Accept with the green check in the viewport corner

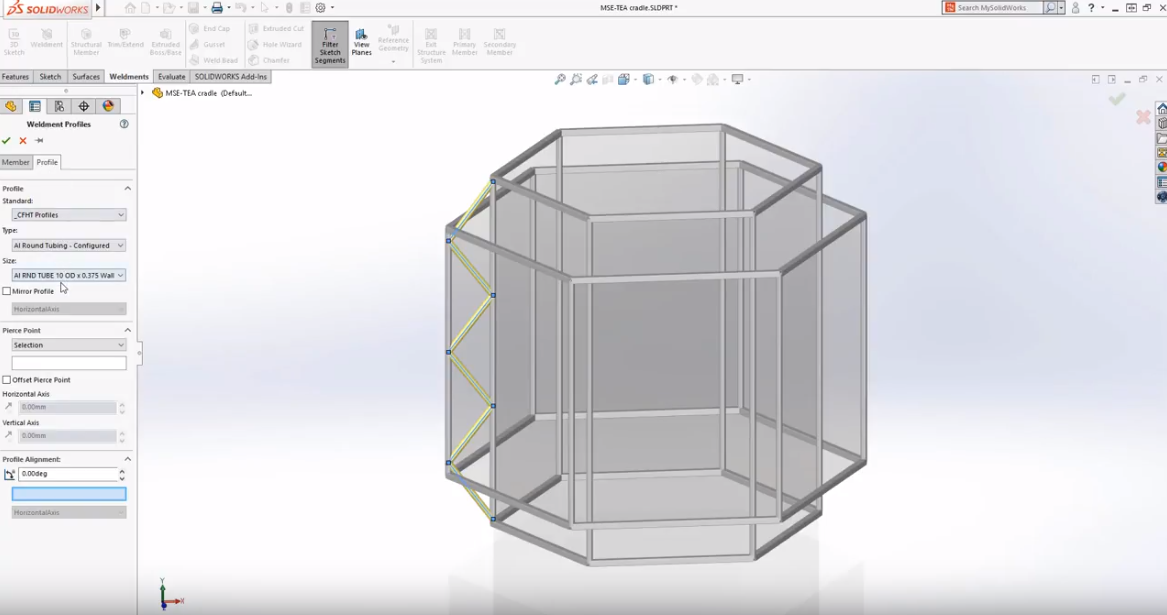click(1116, 99)
